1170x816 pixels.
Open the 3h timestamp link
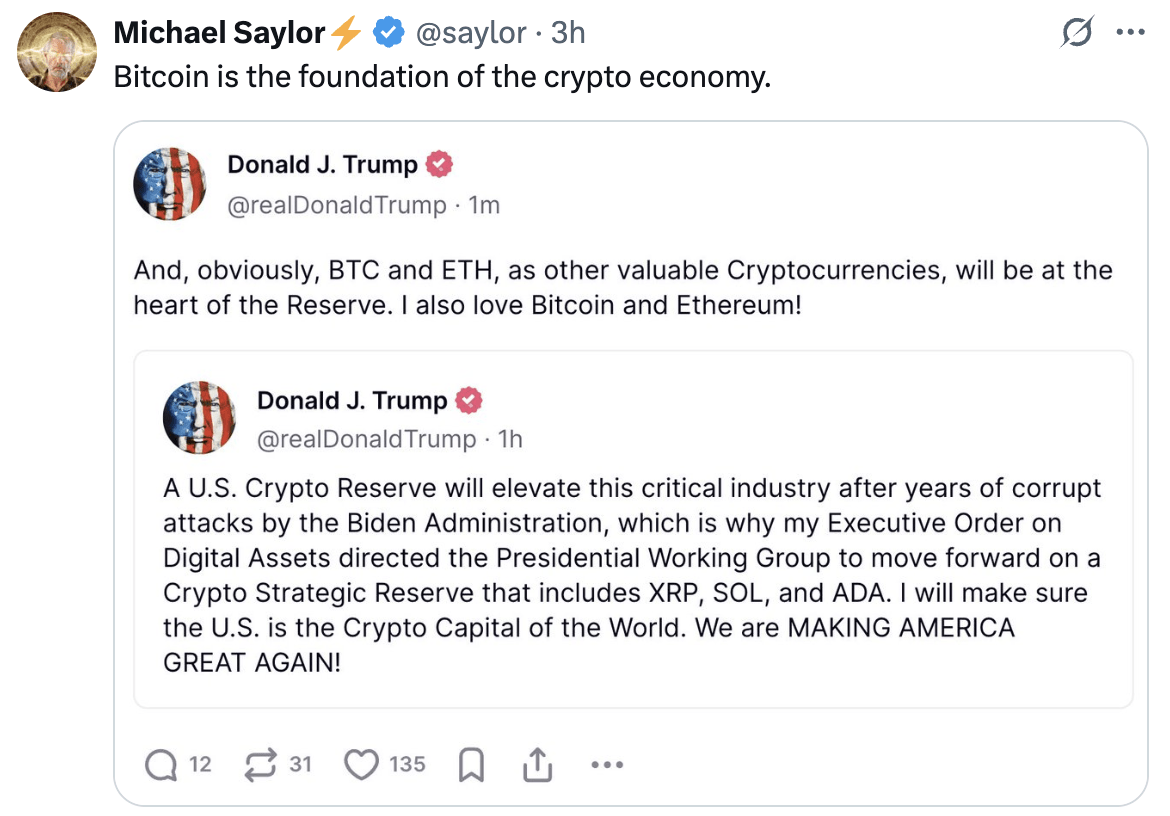coord(568,33)
